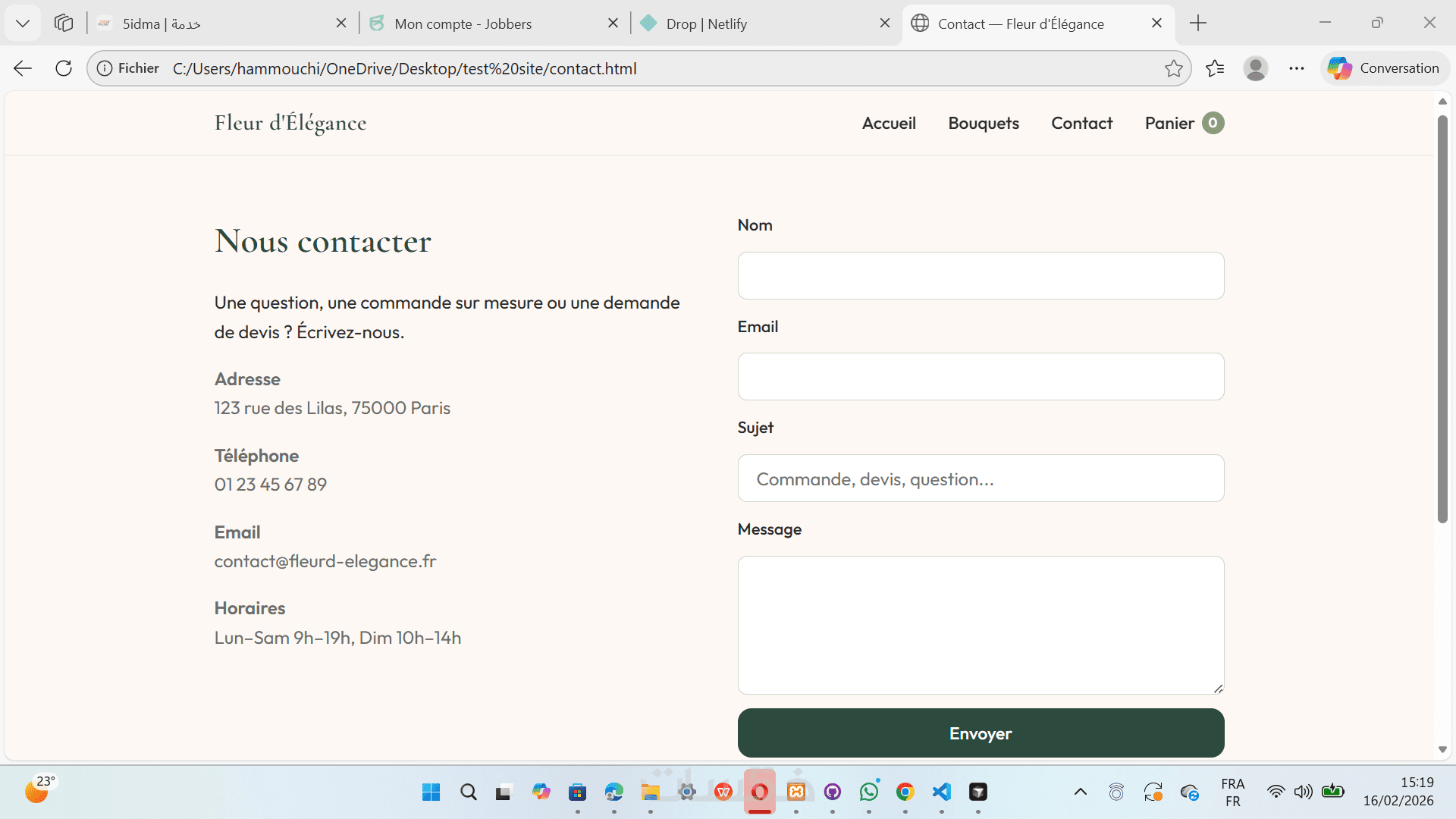
Task: Click into the Sujet input field
Action: pyautogui.click(x=981, y=479)
